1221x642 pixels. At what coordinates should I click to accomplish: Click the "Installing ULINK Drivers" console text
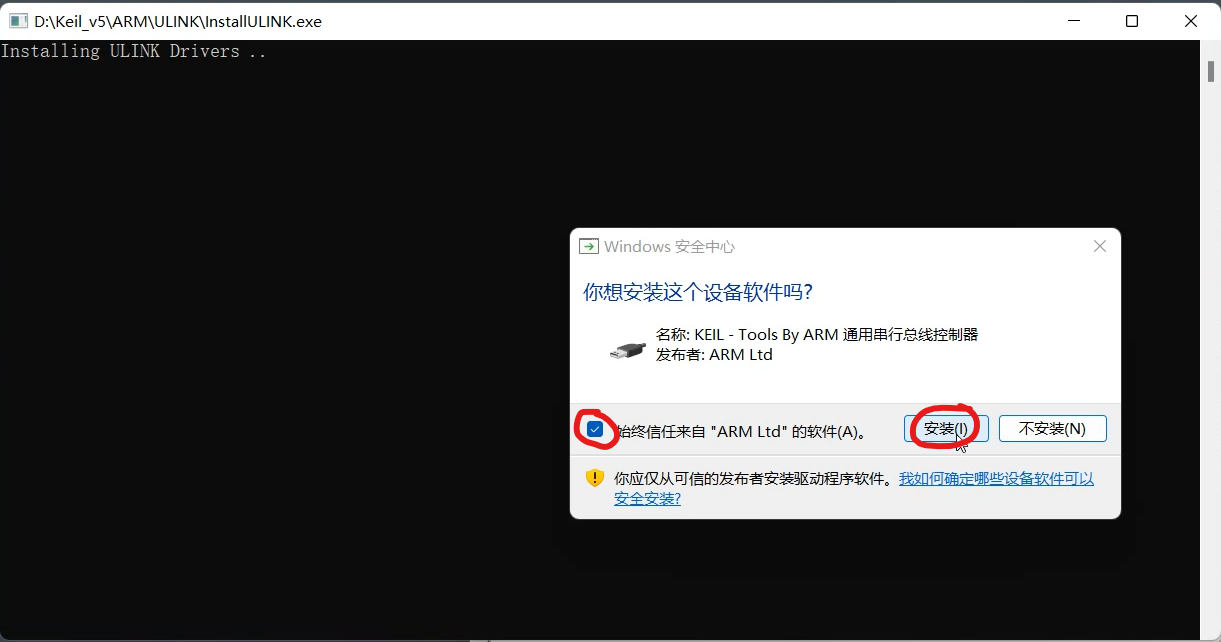133,51
